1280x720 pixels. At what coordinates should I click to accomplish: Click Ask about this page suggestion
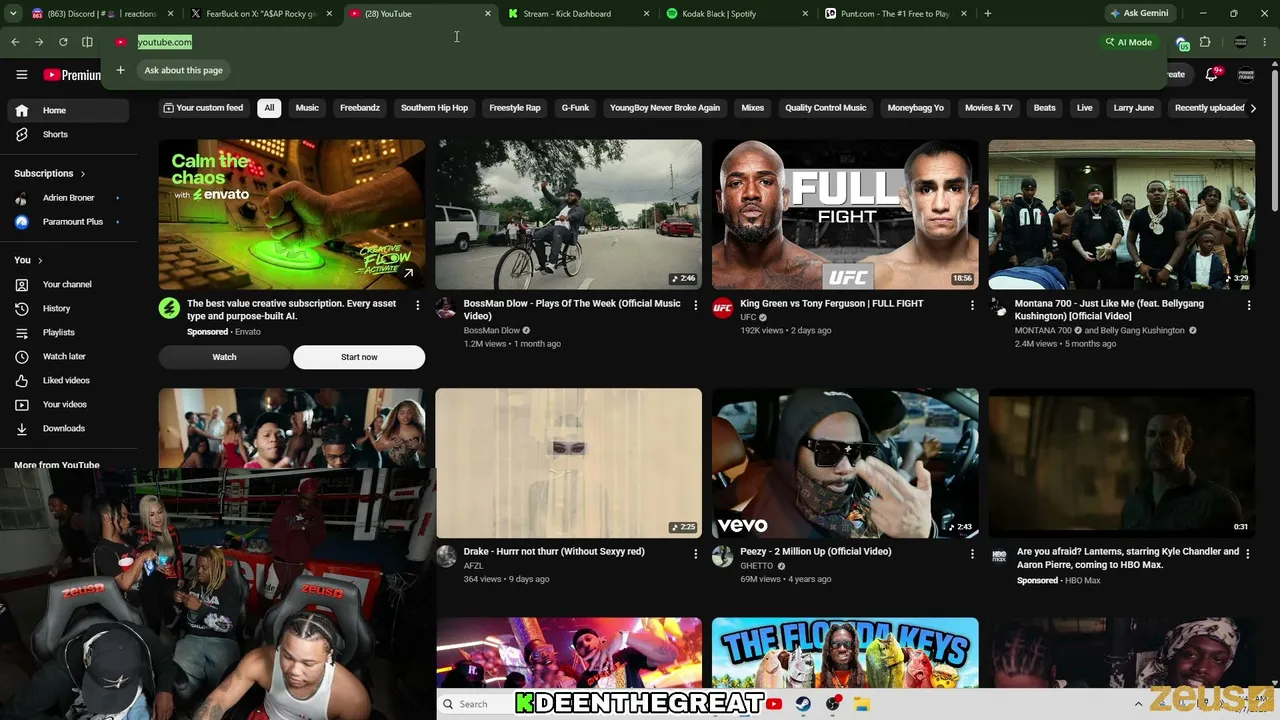click(x=183, y=70)
